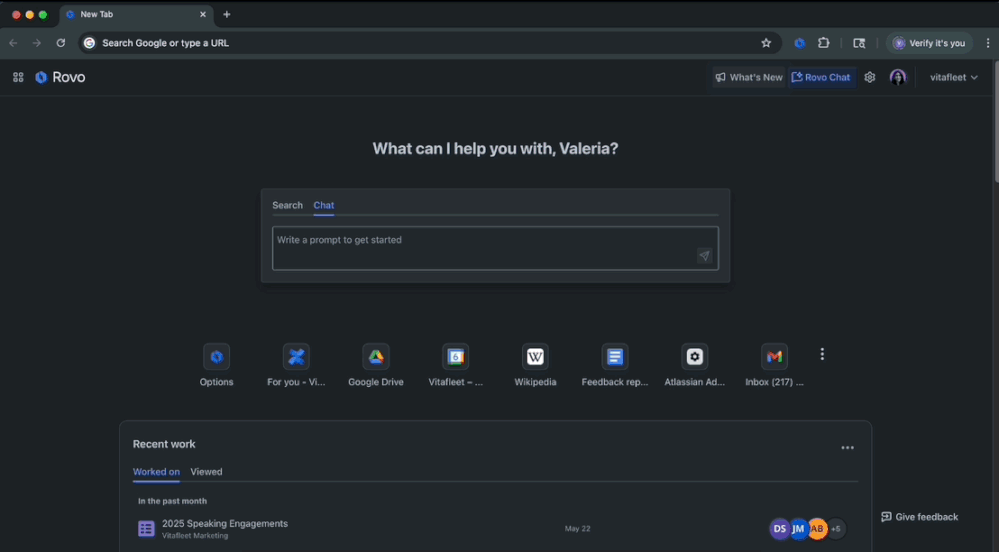Open the Gmail Inbox shortcut

(774, 357)
